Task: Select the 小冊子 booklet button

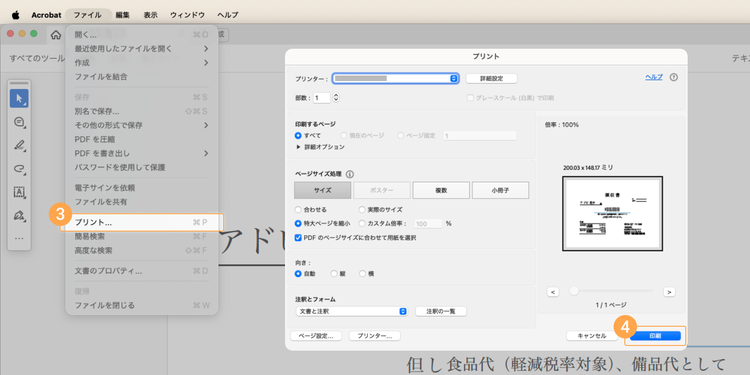Action: click(500, 190)
